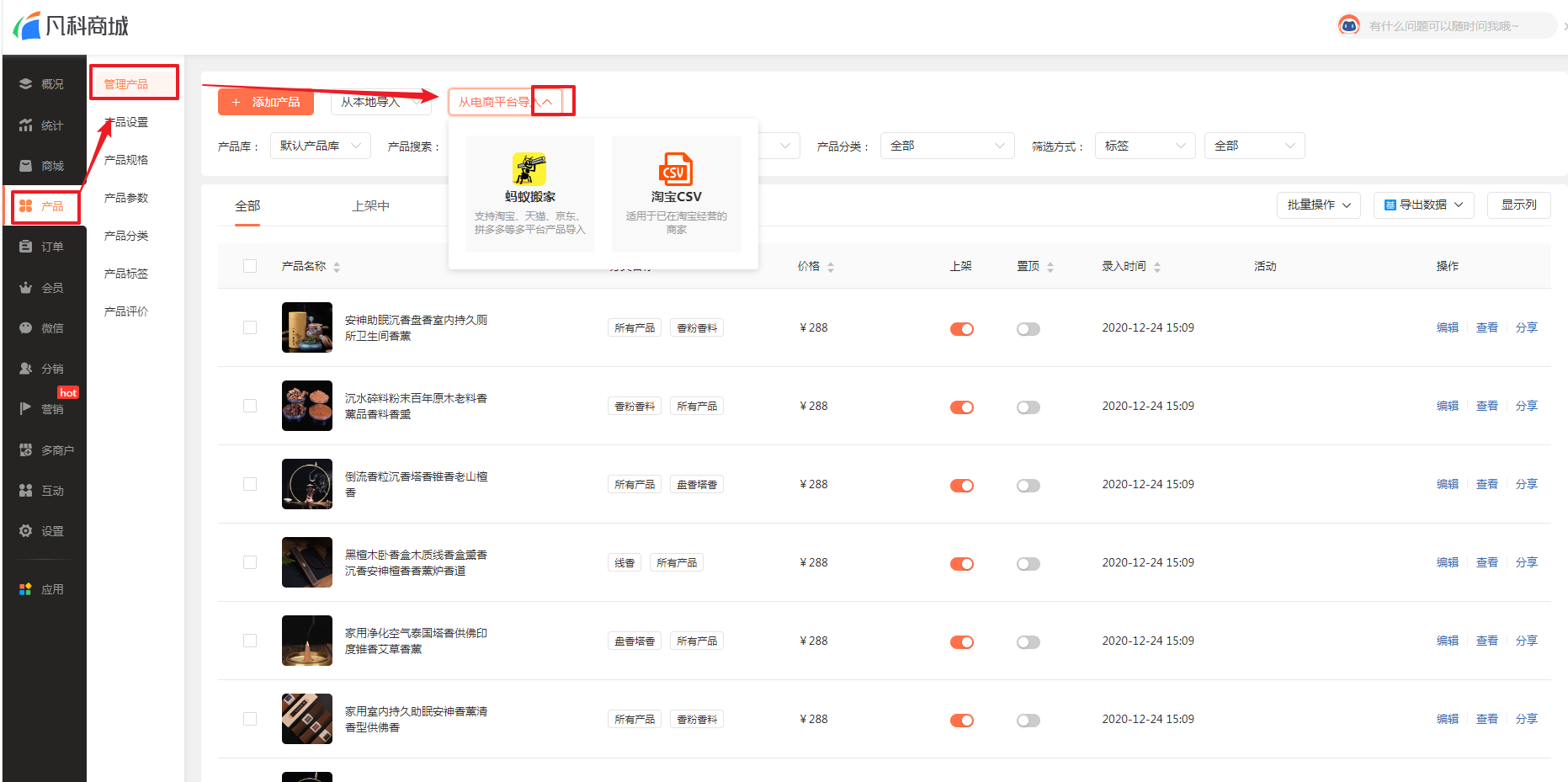Select 产品标签 submenu item
This screenshot has width=1568, height=782.
[x=126, y=274]
